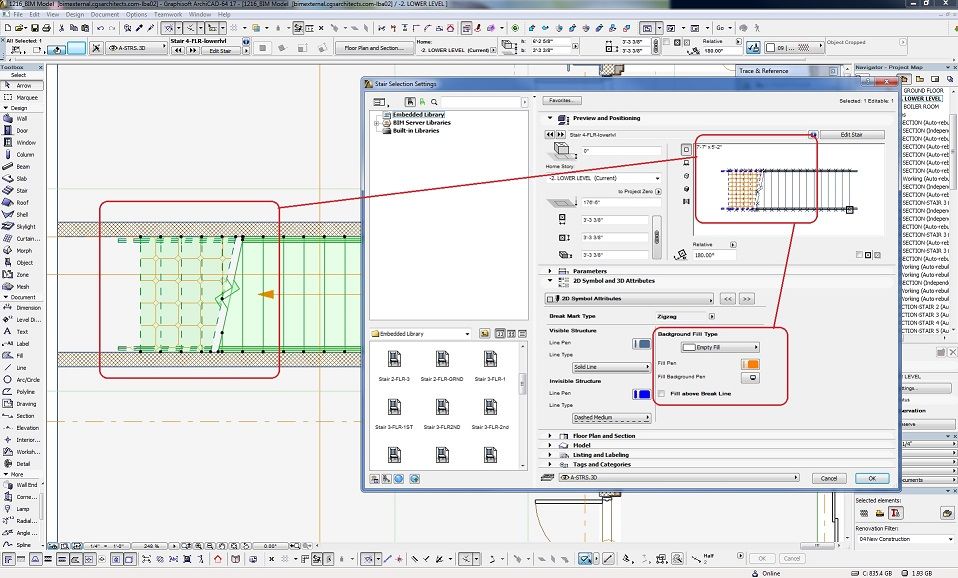Enable Fill above Break Line checkbox
The width and height of the screenshot is (958, 578).
[662, 395]
